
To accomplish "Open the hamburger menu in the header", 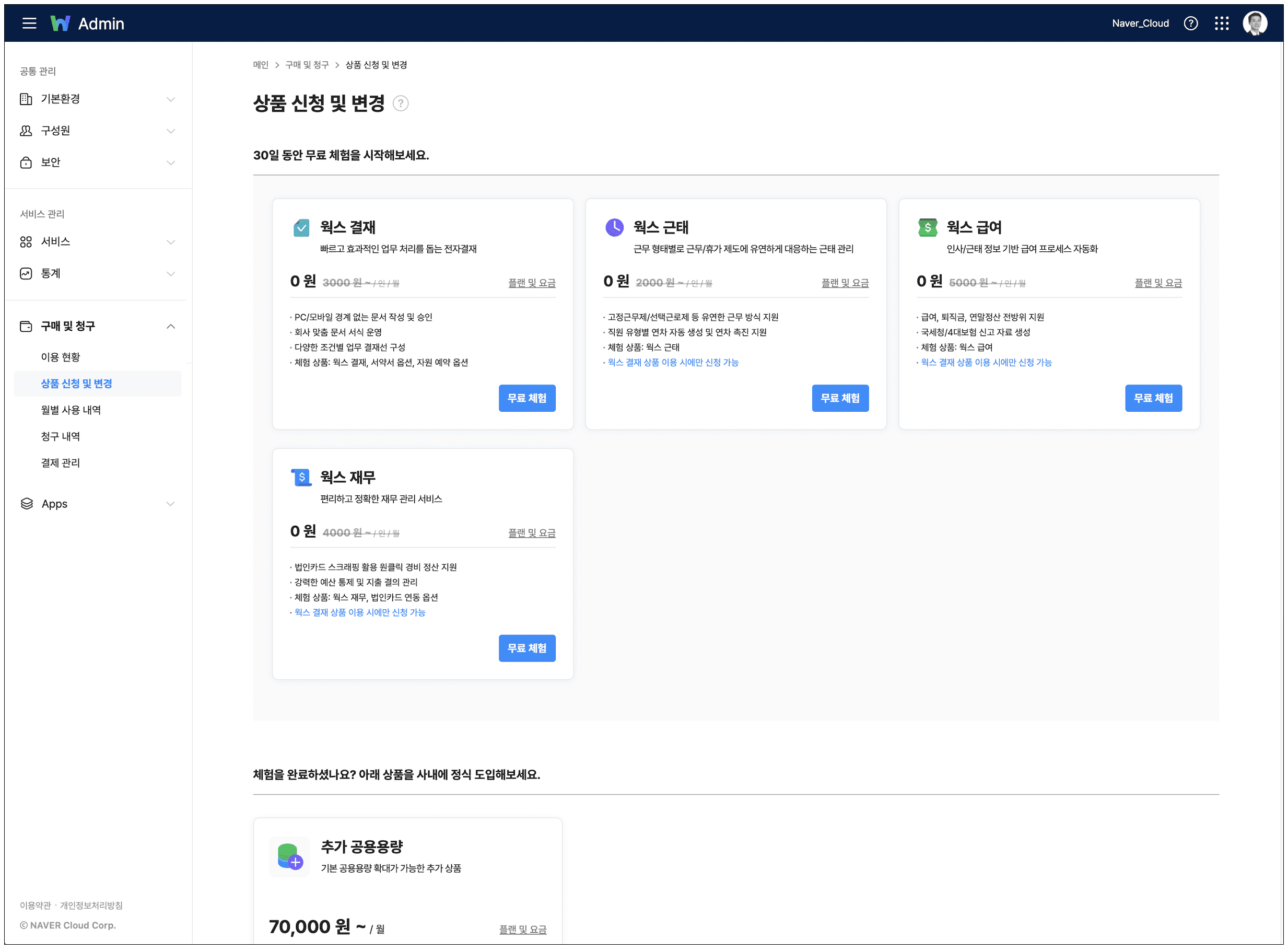I will (x=29, y=23).
